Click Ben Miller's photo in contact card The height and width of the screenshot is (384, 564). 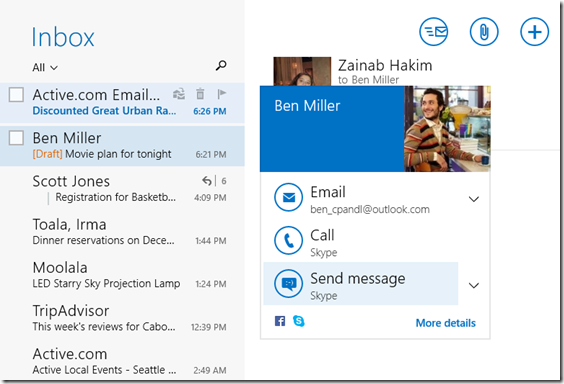coord(447,128)
